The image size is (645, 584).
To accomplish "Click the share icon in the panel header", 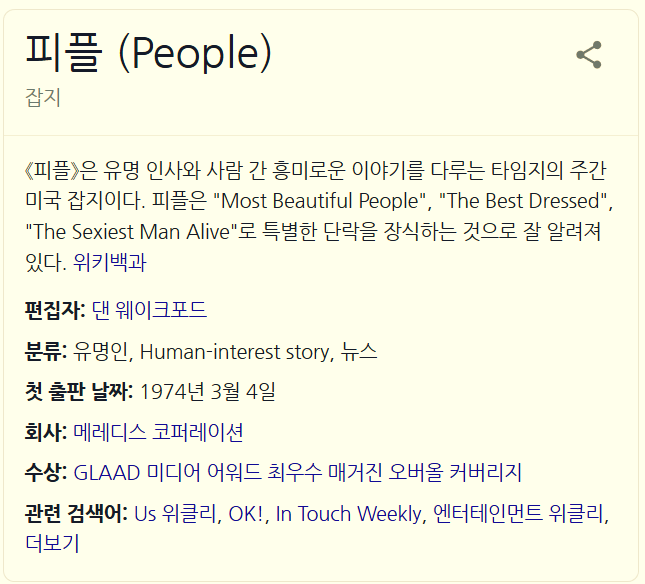I will point(589,55).
